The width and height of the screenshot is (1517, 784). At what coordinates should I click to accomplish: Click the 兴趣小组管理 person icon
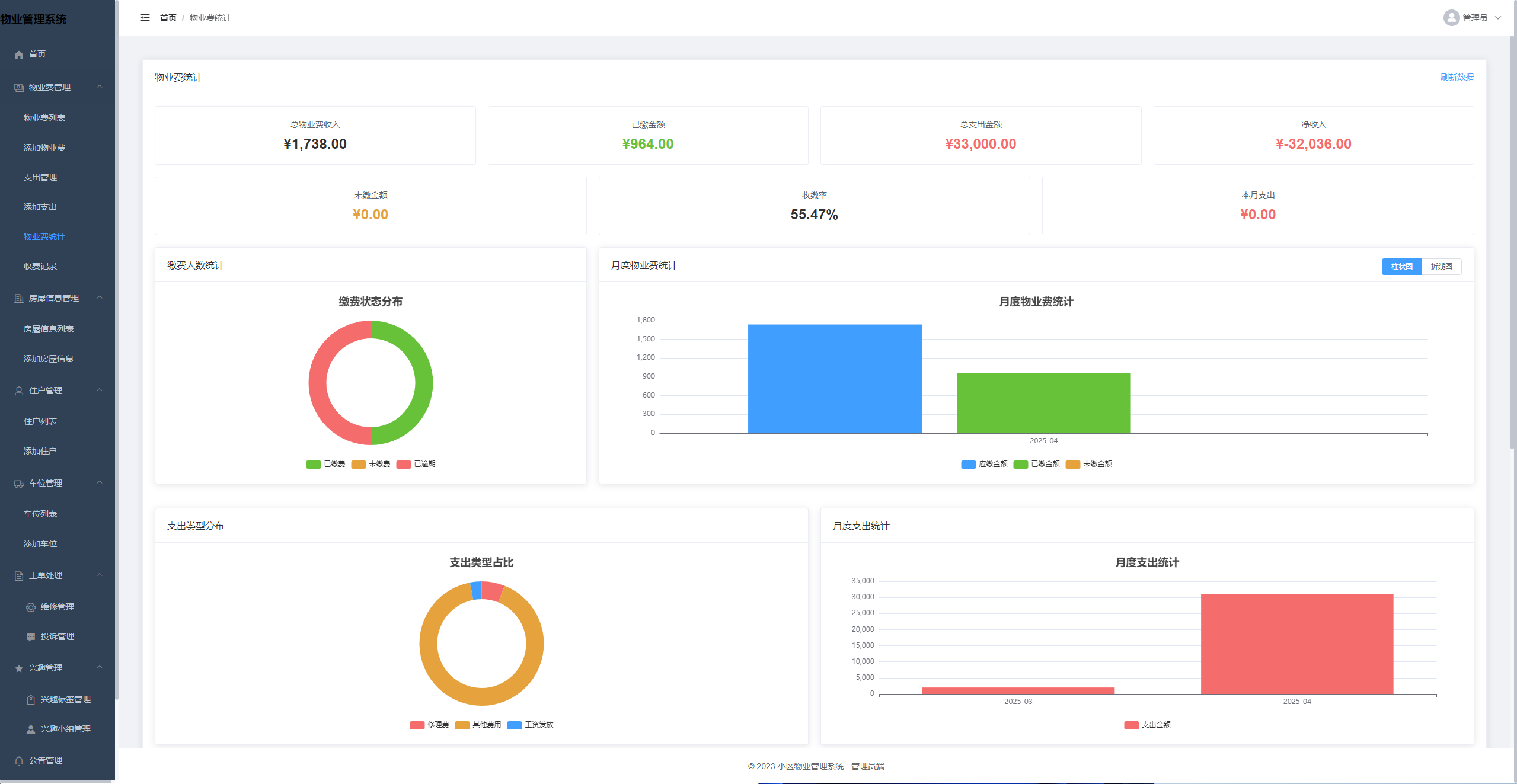click(x=31, y=729)
